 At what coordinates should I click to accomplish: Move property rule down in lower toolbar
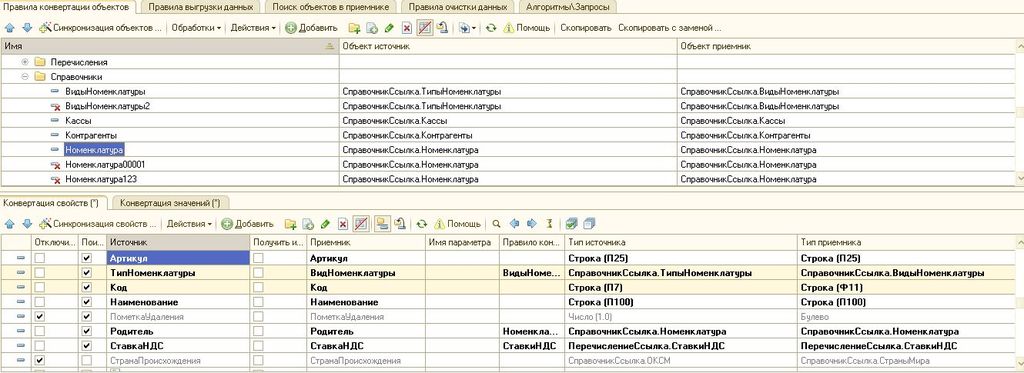pos(27,223)
